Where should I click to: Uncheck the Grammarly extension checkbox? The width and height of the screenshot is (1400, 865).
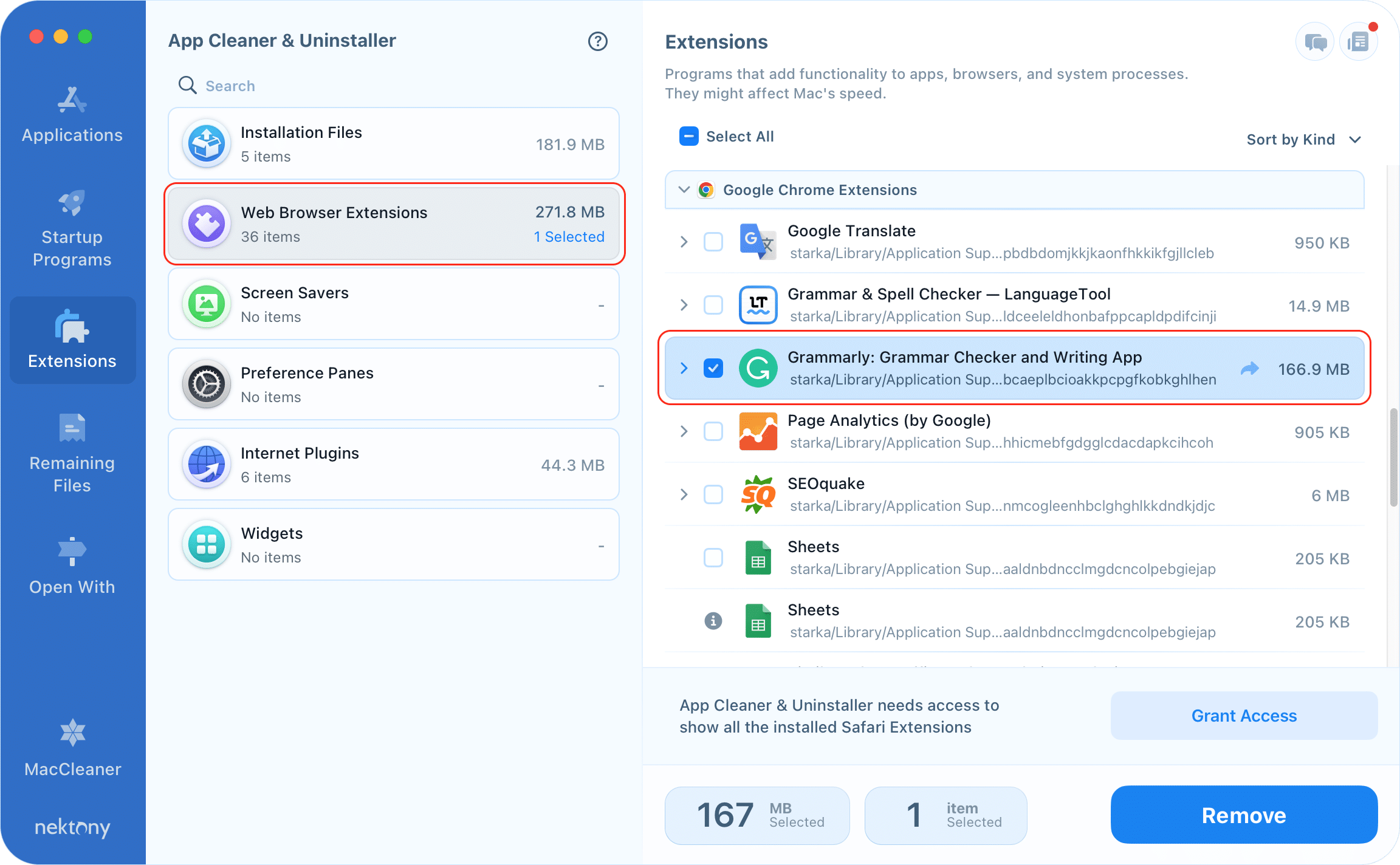713,368
